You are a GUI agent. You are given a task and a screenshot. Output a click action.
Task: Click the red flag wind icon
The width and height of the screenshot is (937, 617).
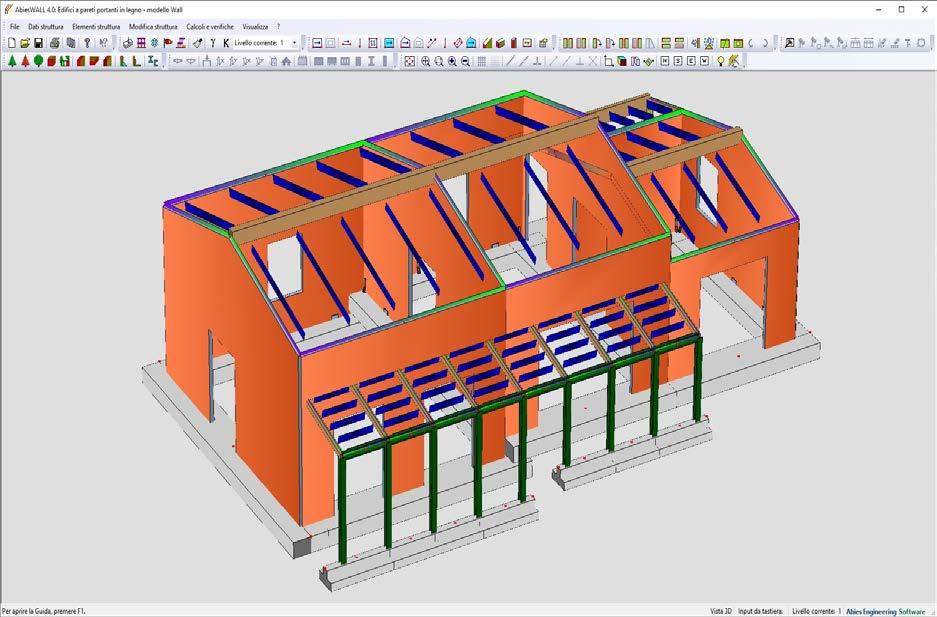click(168, 43)
